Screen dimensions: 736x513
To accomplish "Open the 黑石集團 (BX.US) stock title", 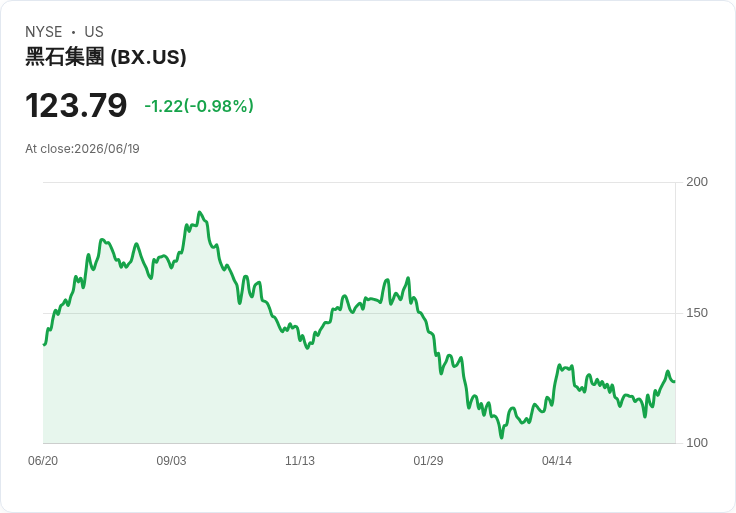I will pyautogui.click(x=106, y=57).
